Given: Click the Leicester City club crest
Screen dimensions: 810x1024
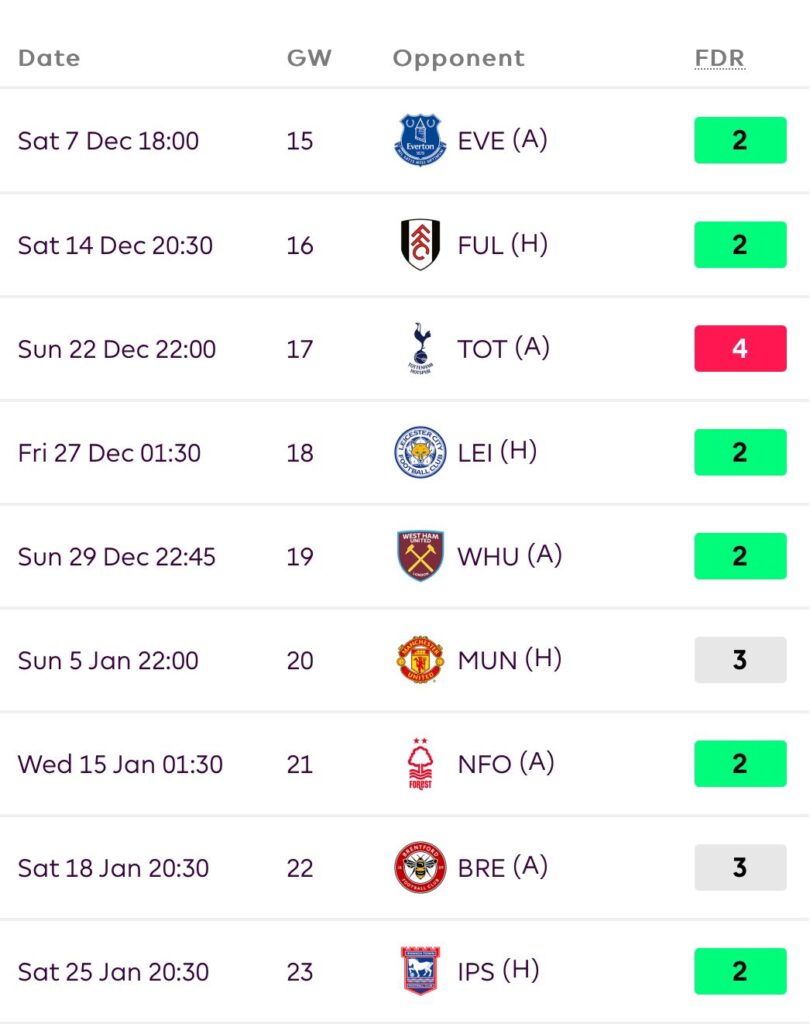Looking at the screenshot, I should click(420, 452).
